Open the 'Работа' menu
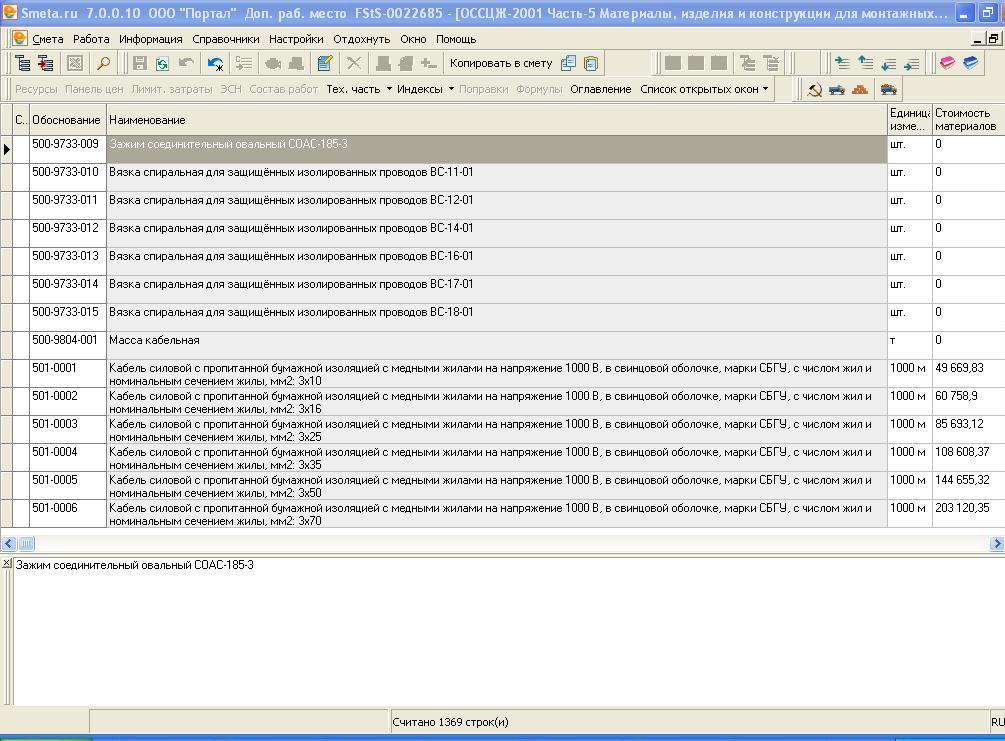The height and width of the screenshot is (741, 1005). (x=91, y=39)
